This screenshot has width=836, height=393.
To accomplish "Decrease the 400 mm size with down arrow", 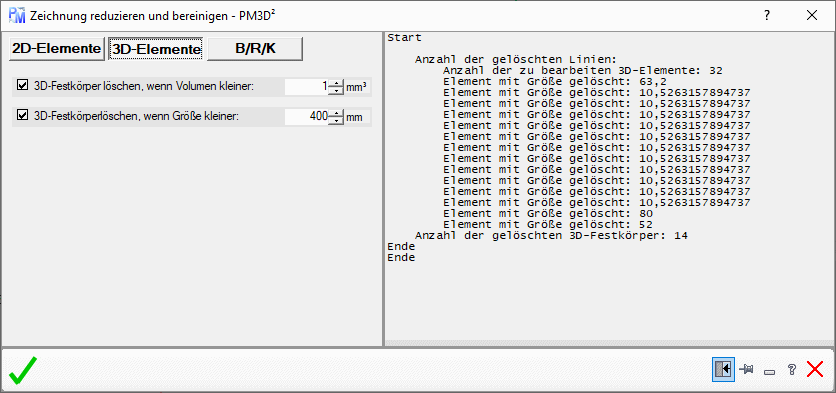I will [x=335, y=121].
